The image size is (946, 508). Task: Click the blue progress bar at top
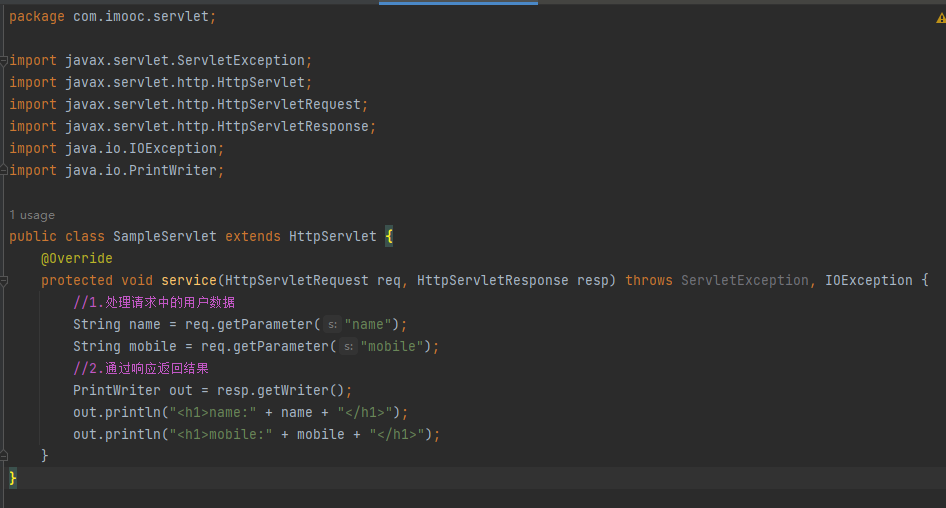(458, 3)
